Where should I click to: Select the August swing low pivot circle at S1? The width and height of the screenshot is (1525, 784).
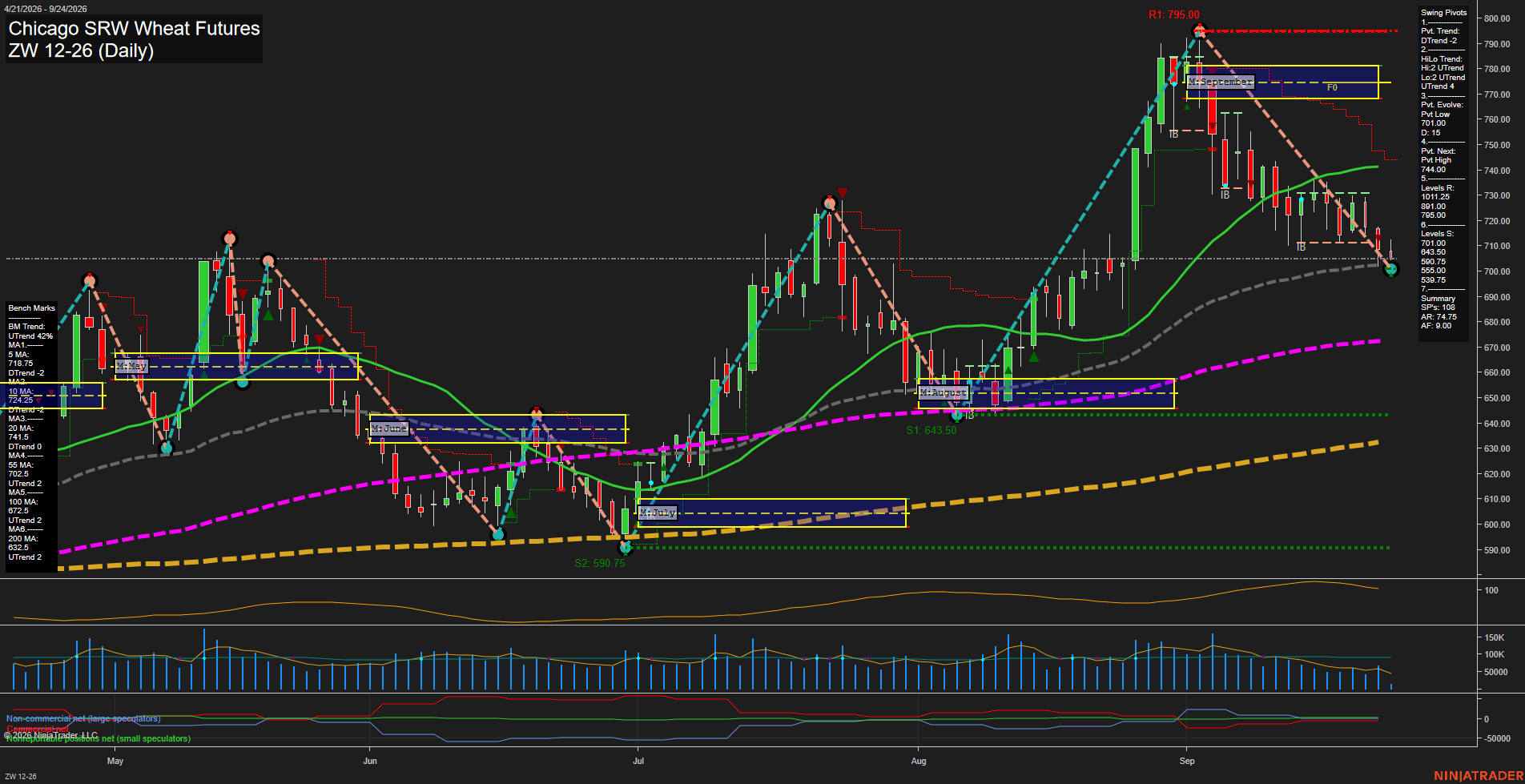pyautogui.click(x=956, y=415)
